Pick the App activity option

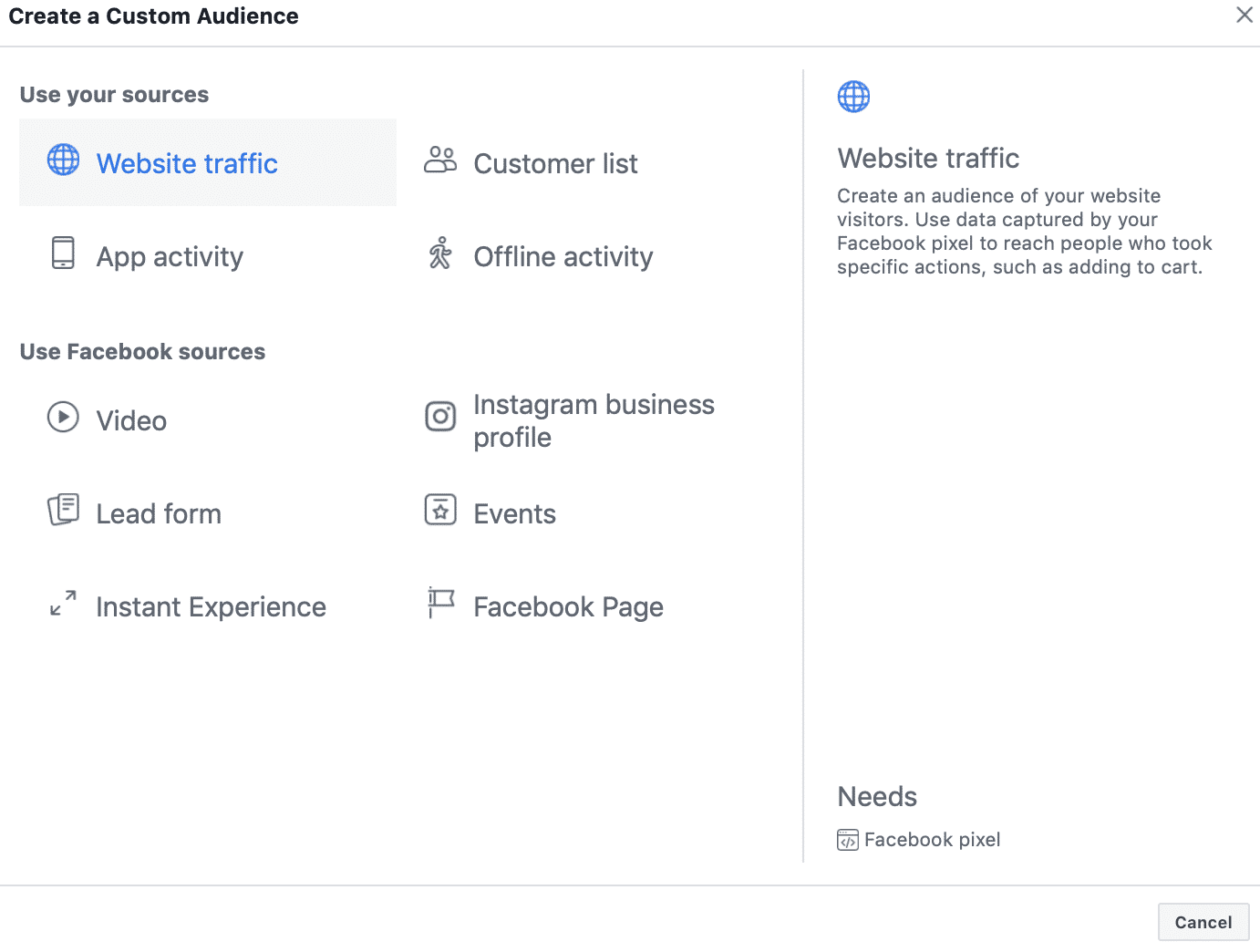(170, 257)
